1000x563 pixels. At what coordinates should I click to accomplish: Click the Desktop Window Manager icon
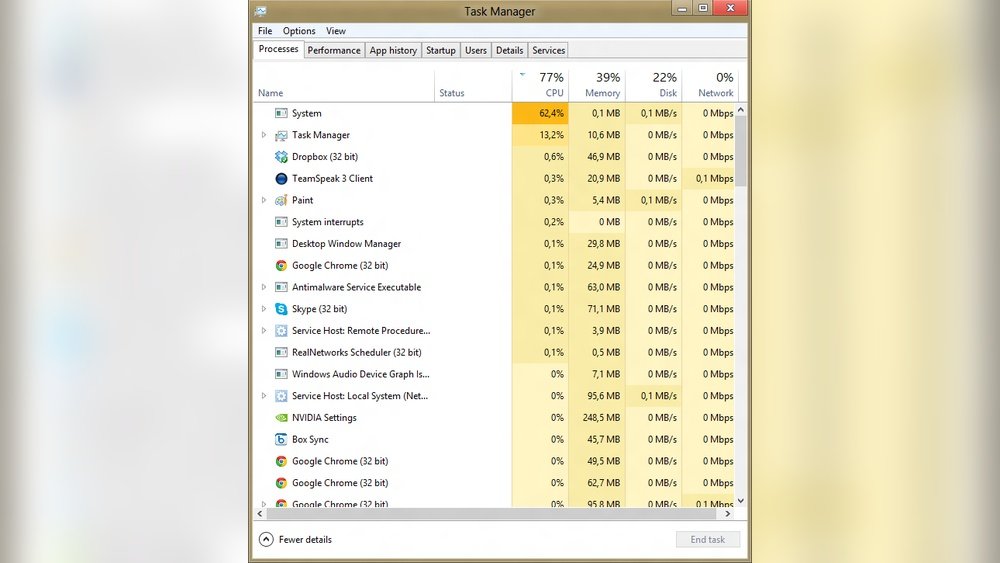click(281, 244)
